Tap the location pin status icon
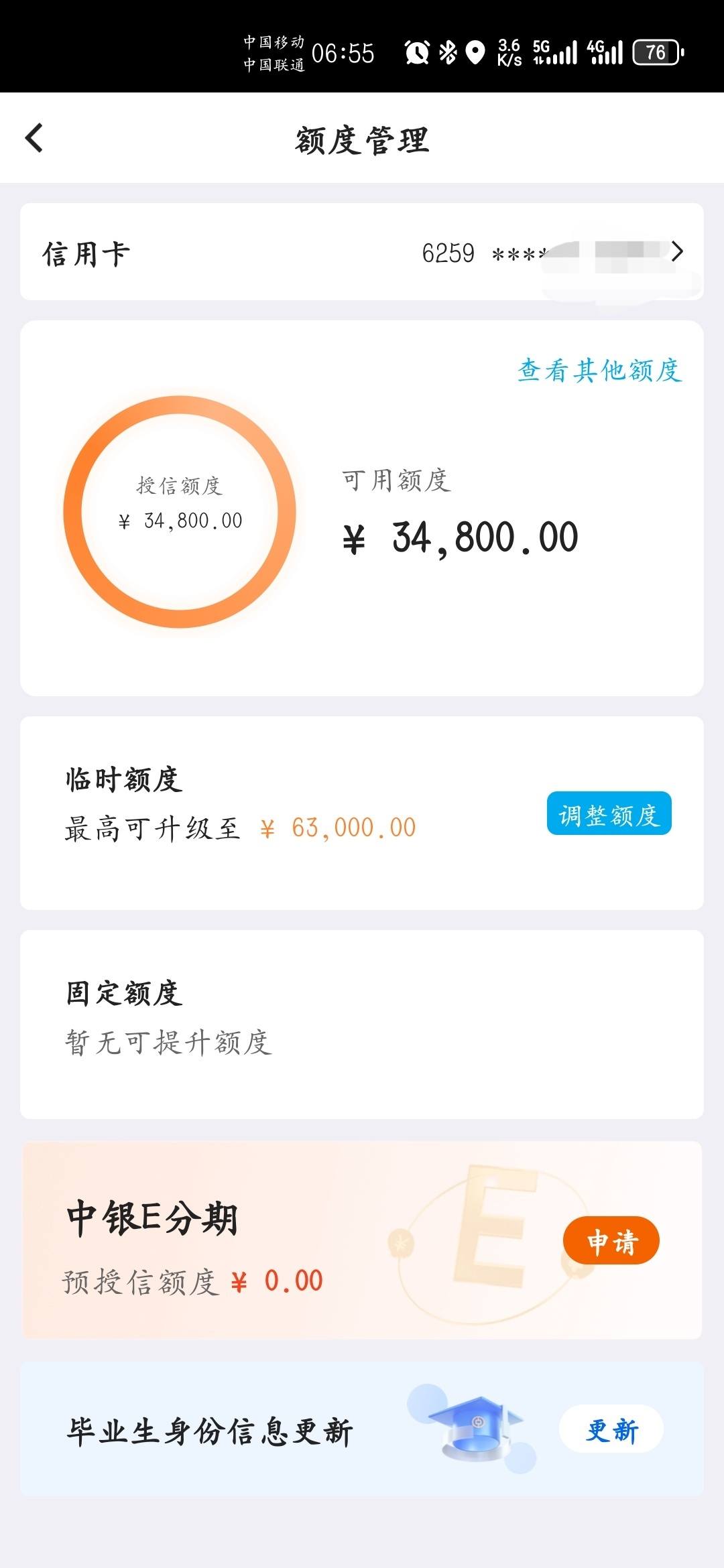 [x=475, y=52]
